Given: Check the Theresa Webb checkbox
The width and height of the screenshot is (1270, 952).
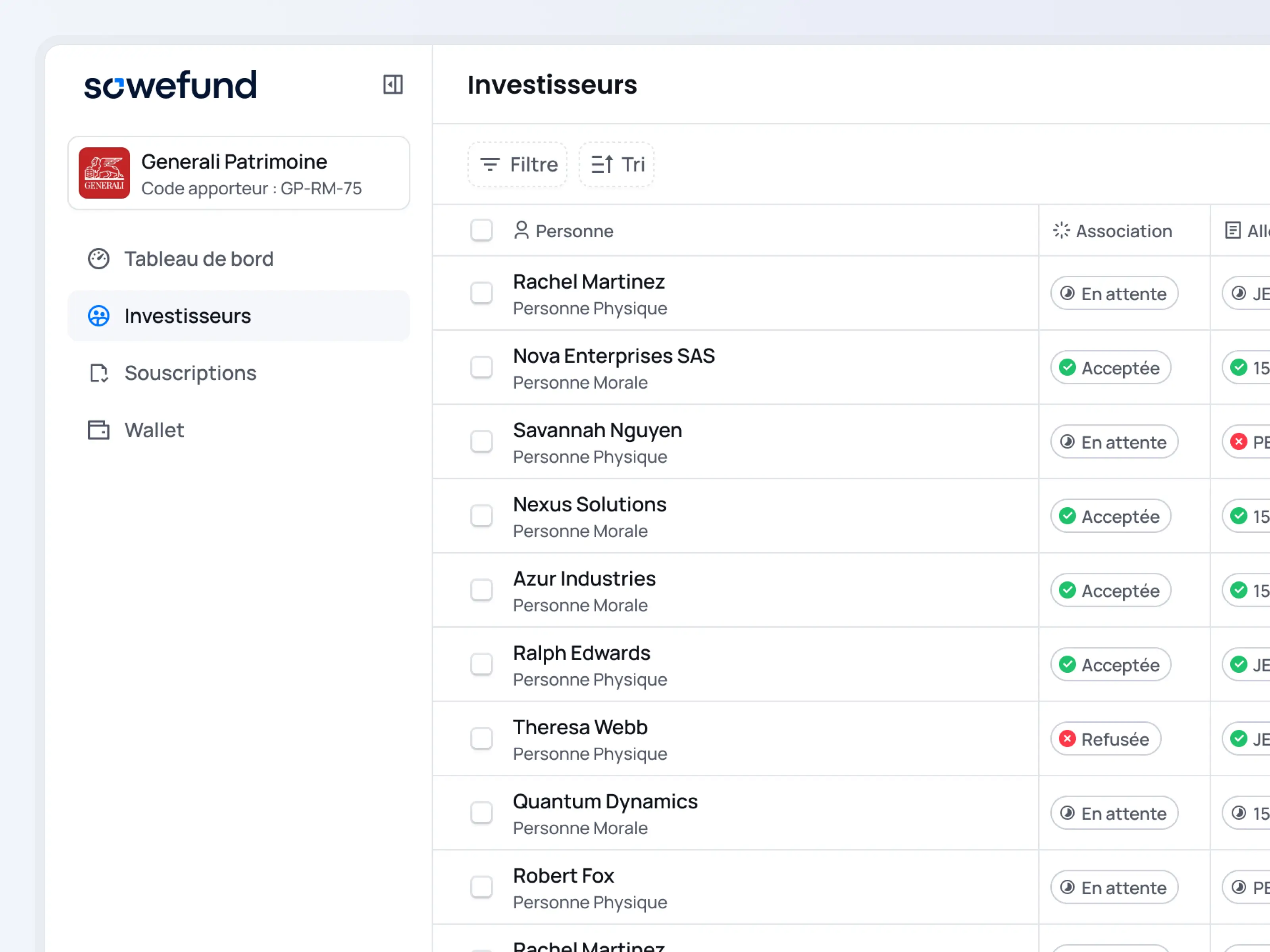Looking at the screenshot, I should (x=482, y=739).
